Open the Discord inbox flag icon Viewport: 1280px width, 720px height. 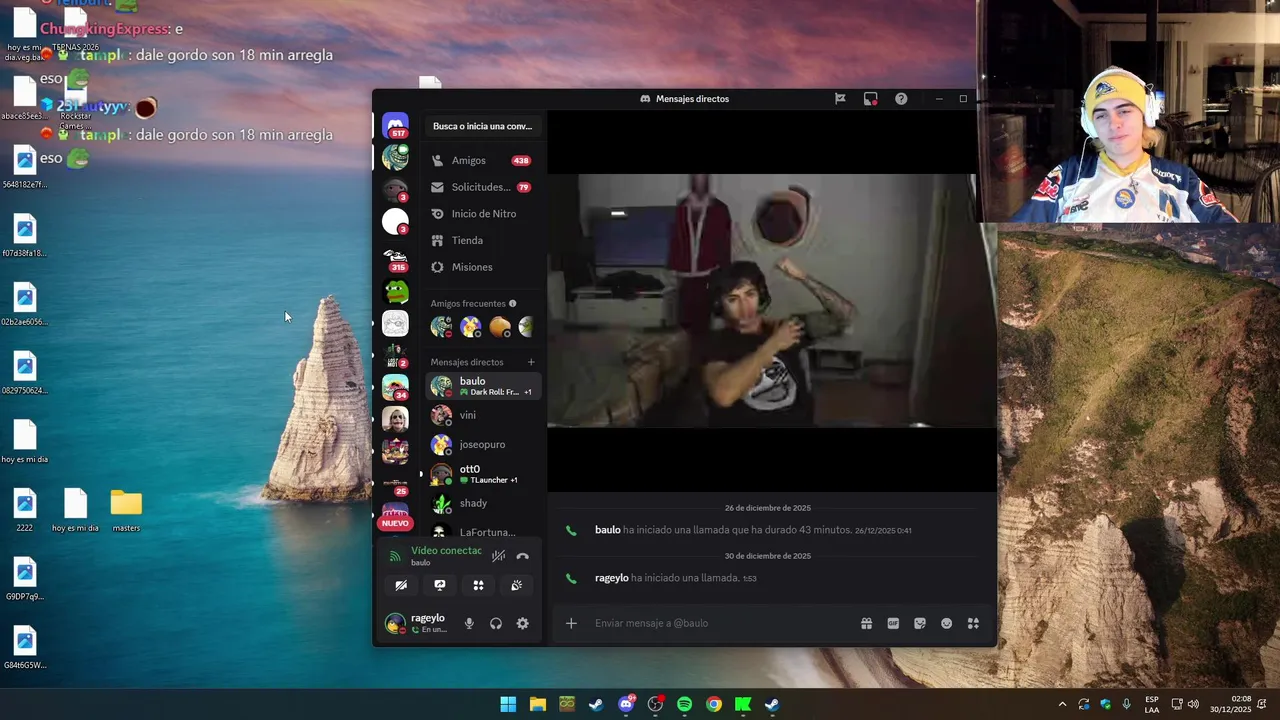point(840,99)
